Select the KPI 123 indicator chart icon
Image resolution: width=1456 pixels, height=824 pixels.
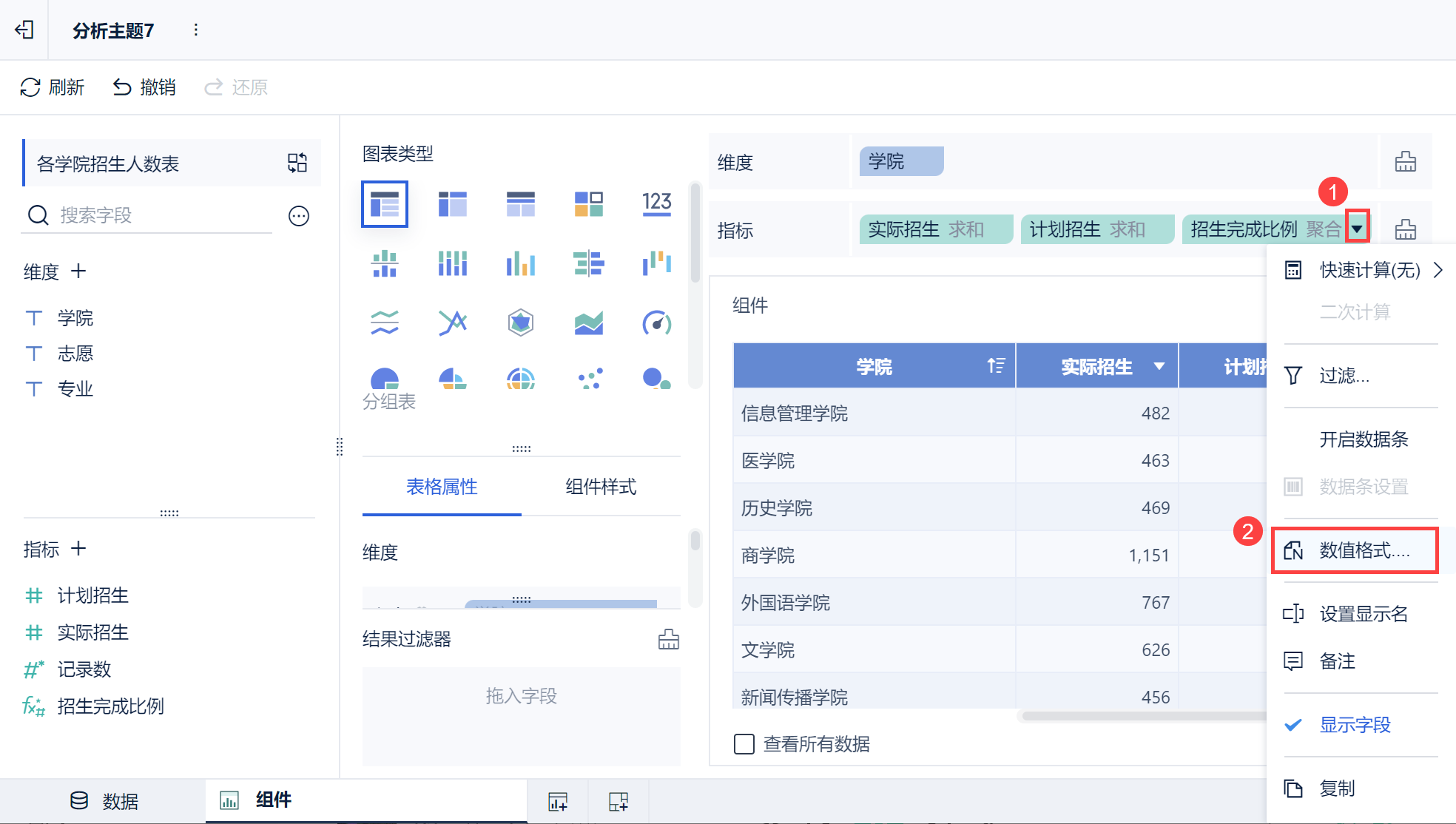(656, 203)
